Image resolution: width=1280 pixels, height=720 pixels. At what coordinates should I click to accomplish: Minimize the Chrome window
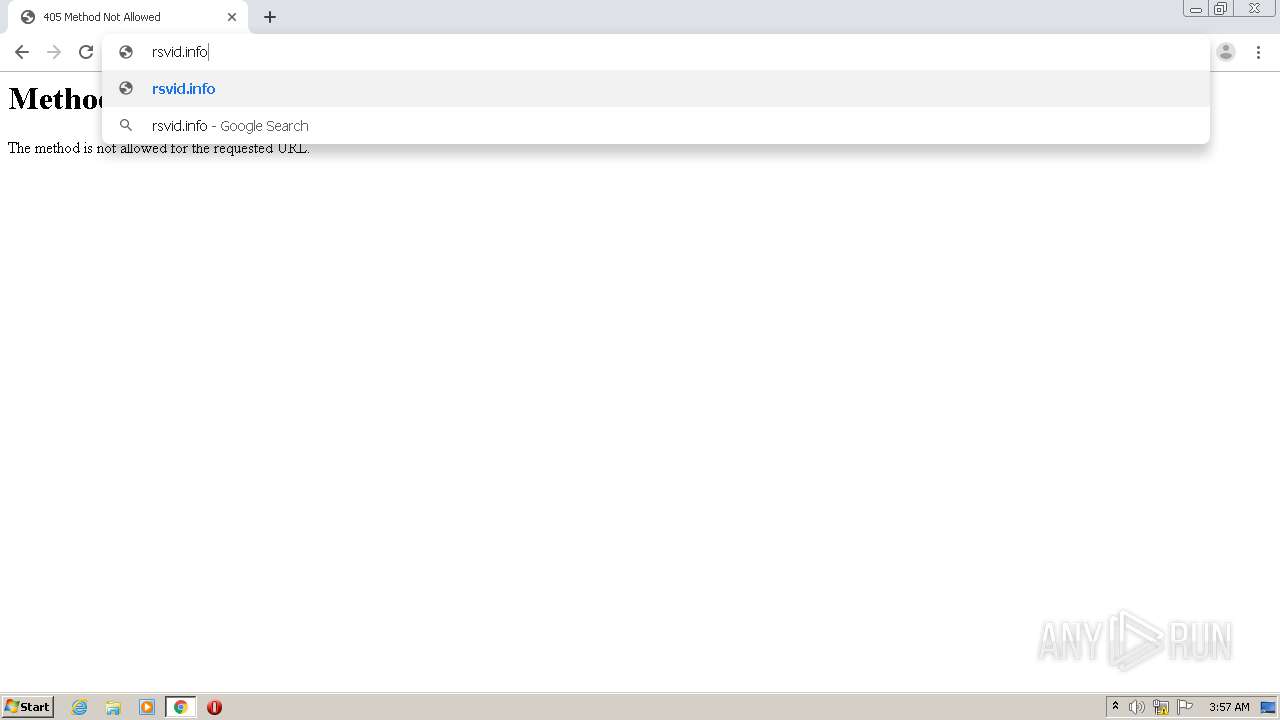pyautogui.click(x=1196, y=9)
